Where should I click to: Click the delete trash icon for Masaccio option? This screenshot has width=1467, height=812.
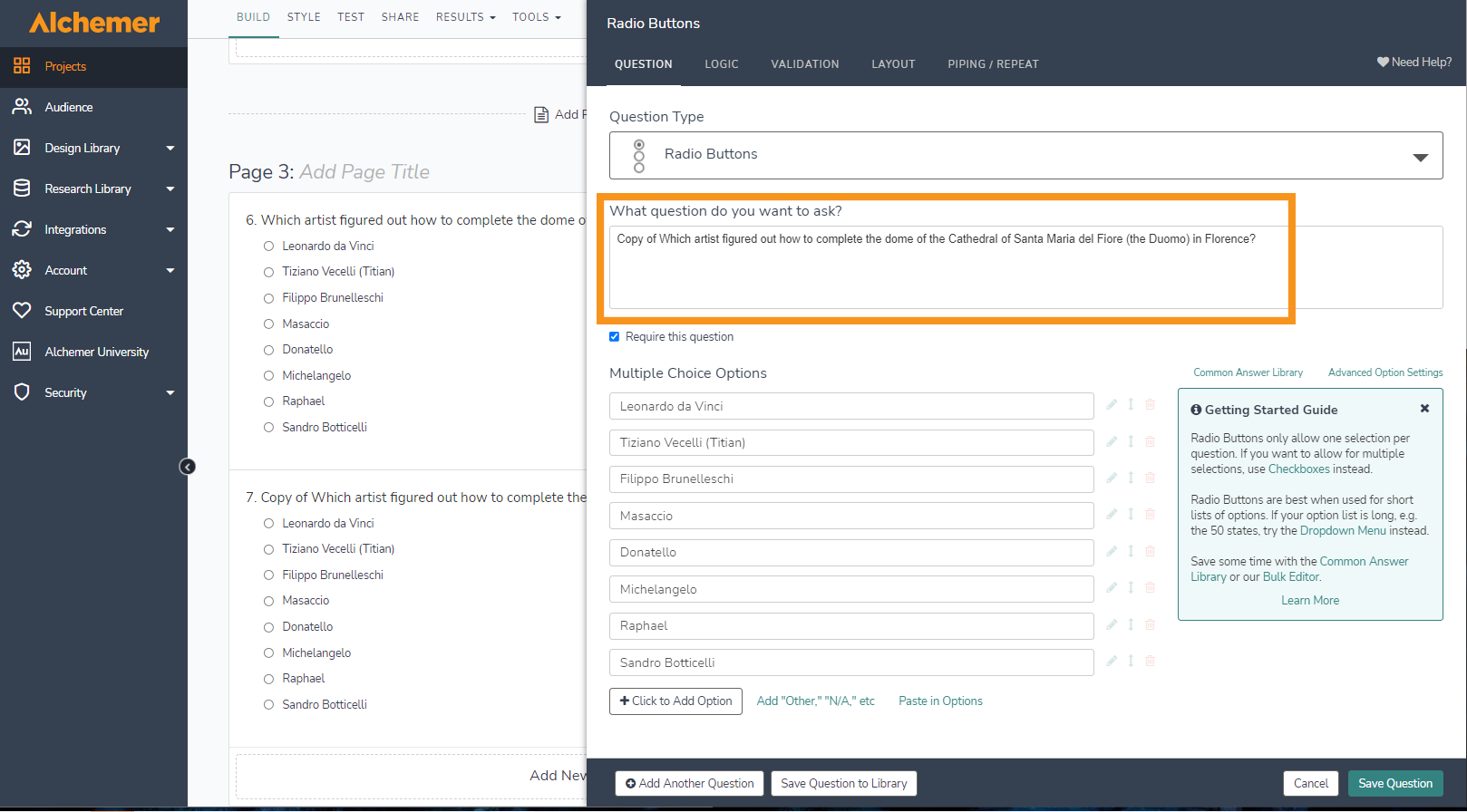pyautogui.click(x=1150, y=515)
